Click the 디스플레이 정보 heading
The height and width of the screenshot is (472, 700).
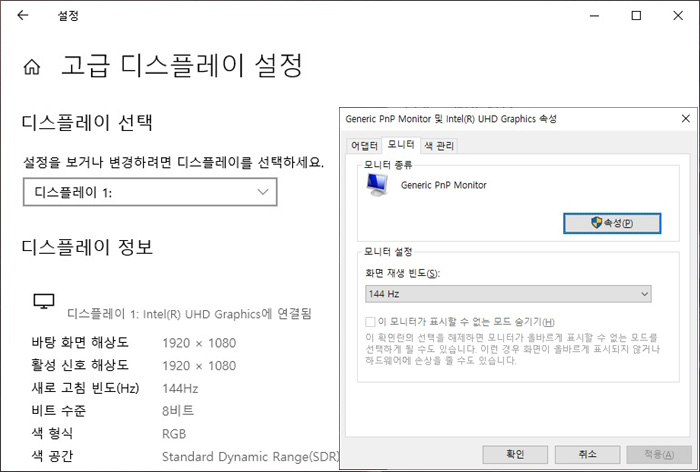coord(88,247)
